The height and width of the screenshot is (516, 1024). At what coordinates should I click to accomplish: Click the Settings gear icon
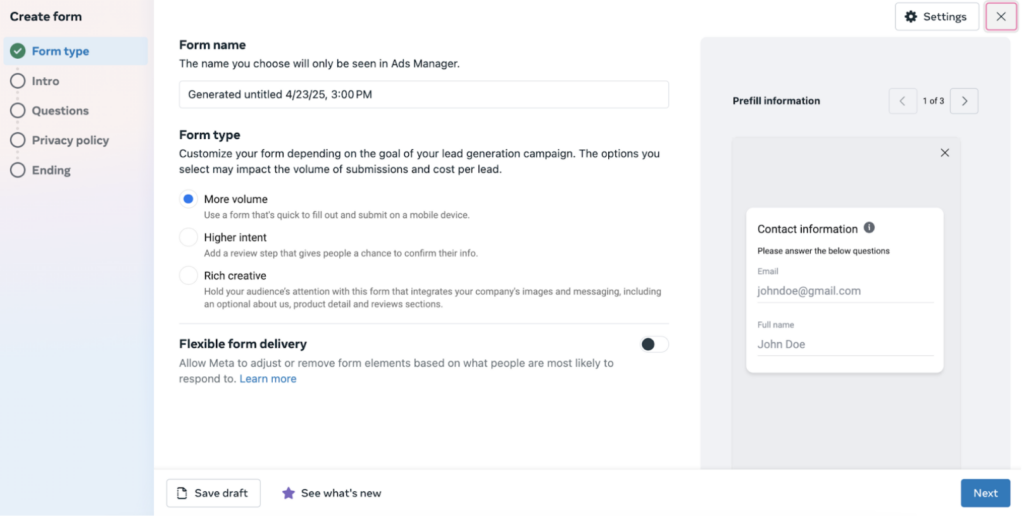pyautogui.click(x=910, y=17)
